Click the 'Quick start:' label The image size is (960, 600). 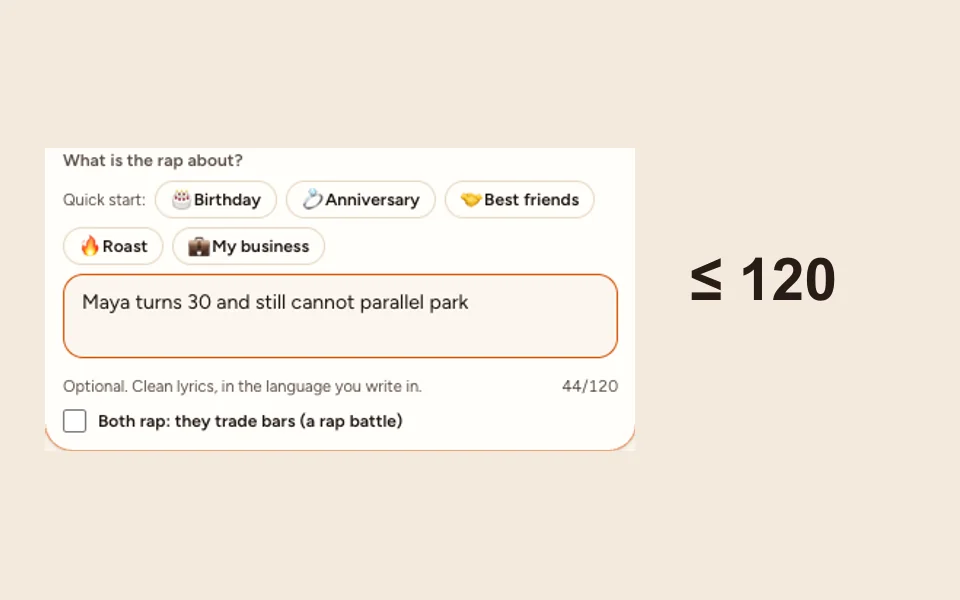coord(104,200)
